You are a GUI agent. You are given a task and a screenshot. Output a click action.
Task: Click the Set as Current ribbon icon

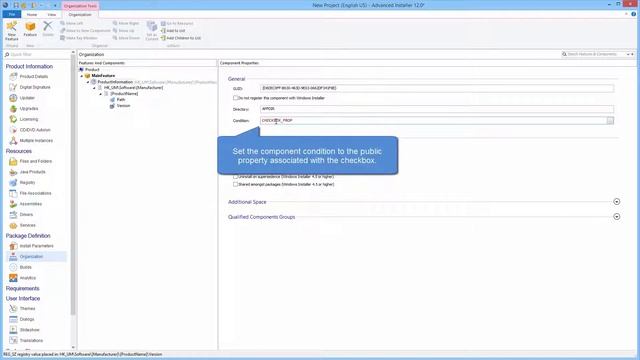point(152,27)
